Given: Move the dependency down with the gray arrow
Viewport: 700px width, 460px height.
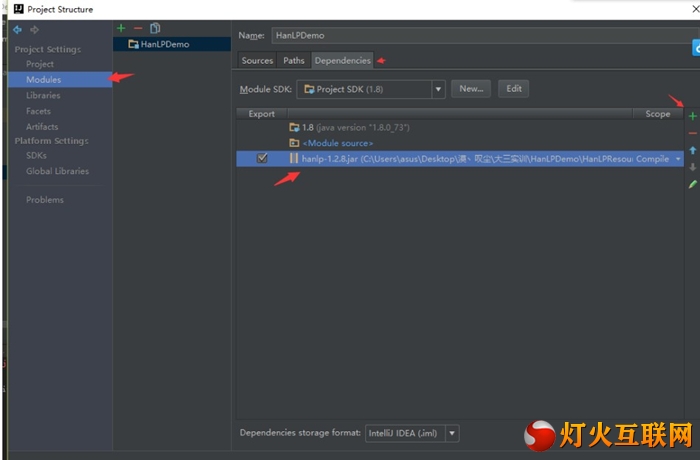Looking at the screenshot, I should click(x=692, y=167).
